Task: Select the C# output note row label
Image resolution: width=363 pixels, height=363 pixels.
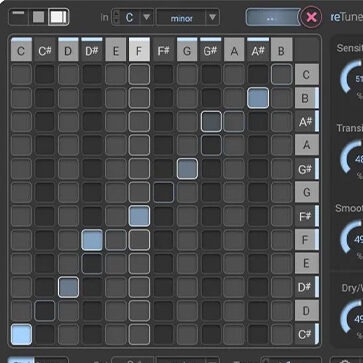Action: click(x=307, y=334)
